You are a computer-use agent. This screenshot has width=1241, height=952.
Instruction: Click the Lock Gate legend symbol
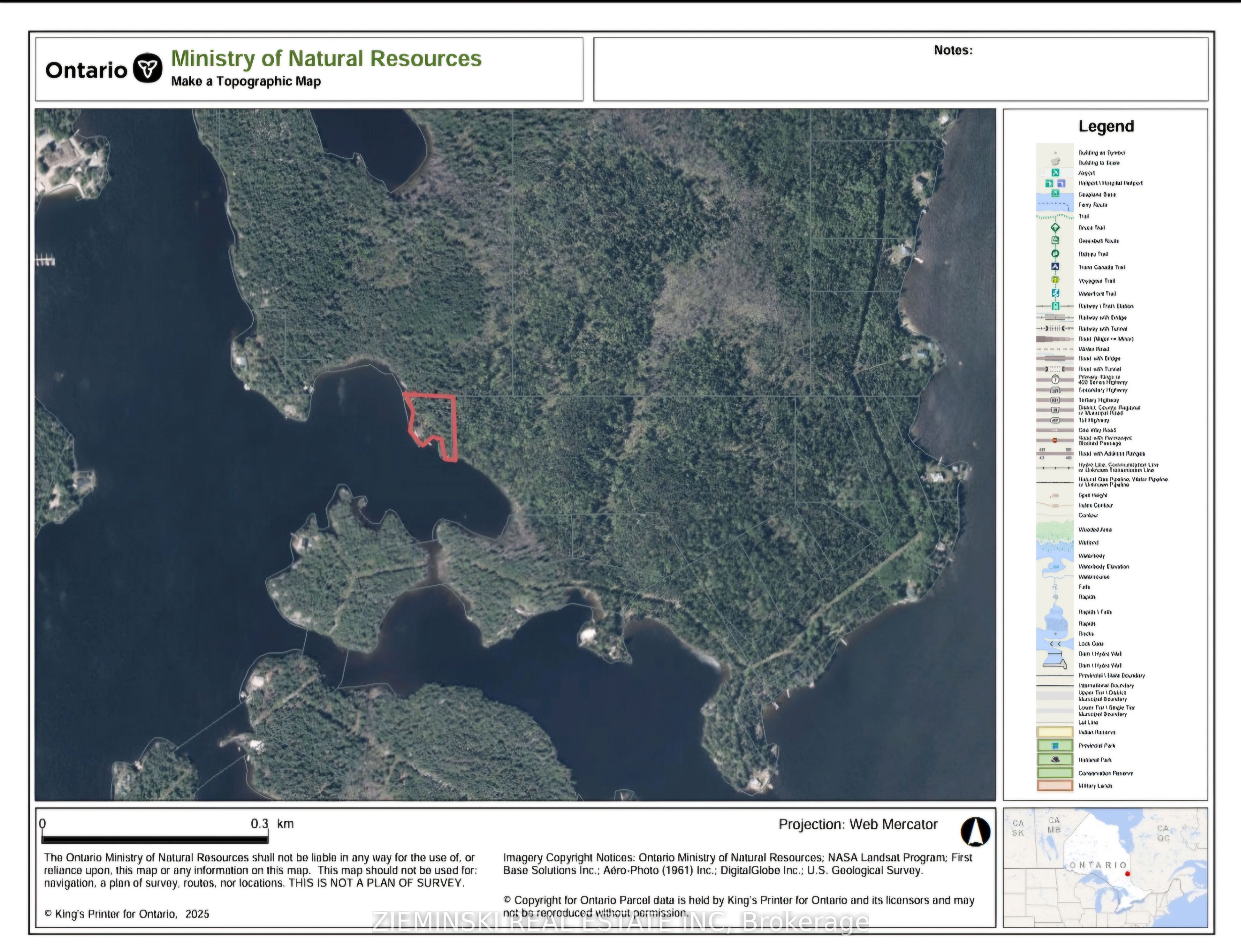pos(1055,644)
